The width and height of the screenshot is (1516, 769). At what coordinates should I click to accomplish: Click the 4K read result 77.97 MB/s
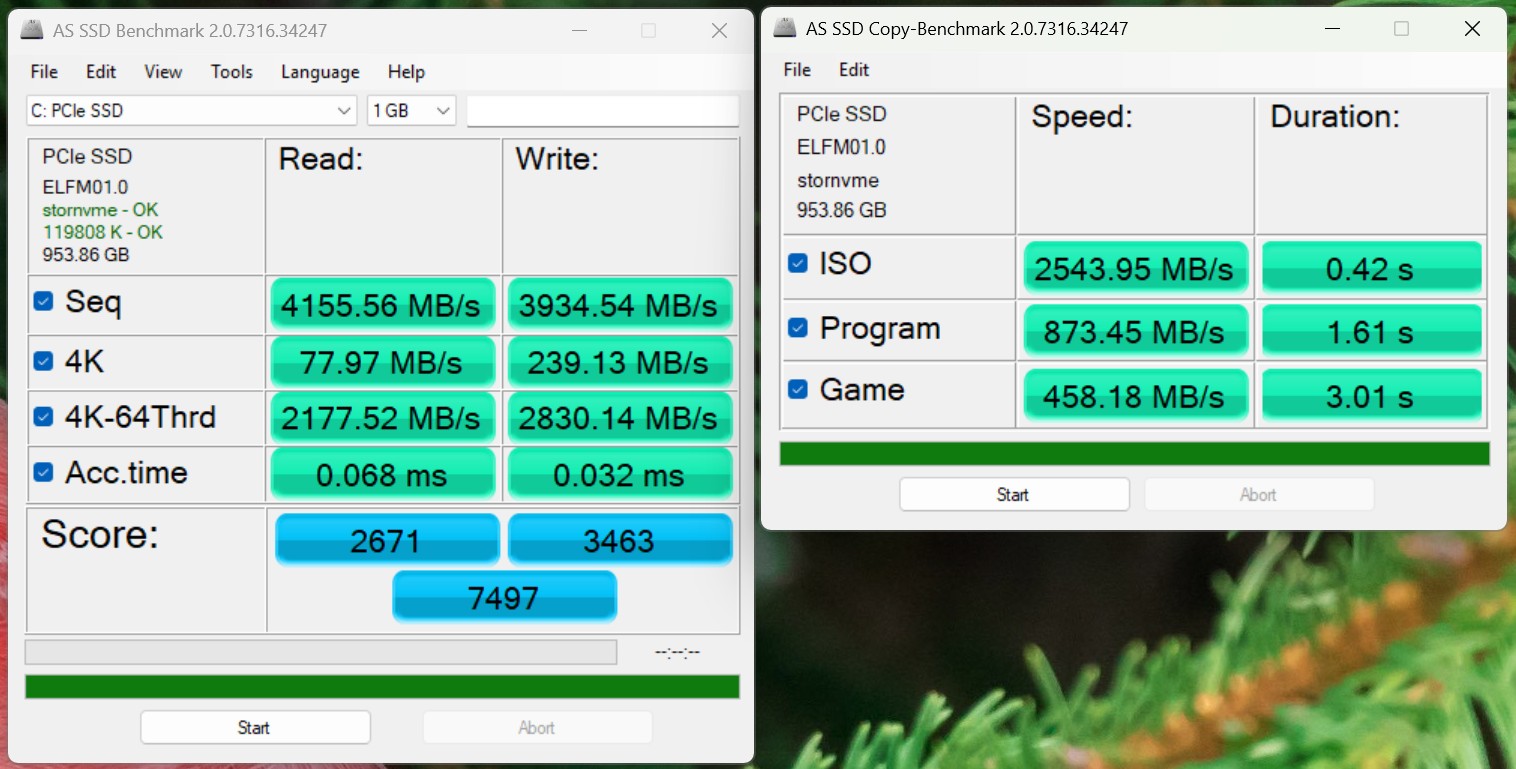[x=383, y=361]
